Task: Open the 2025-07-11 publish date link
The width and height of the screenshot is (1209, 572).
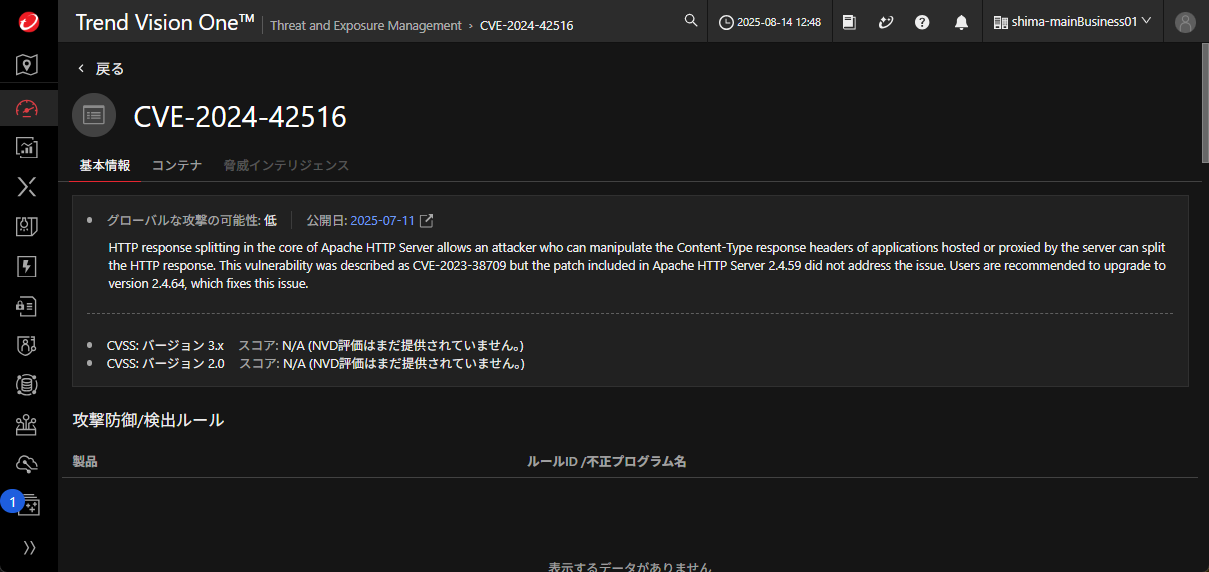Action: pyautogui.click(x=382, y=221)
